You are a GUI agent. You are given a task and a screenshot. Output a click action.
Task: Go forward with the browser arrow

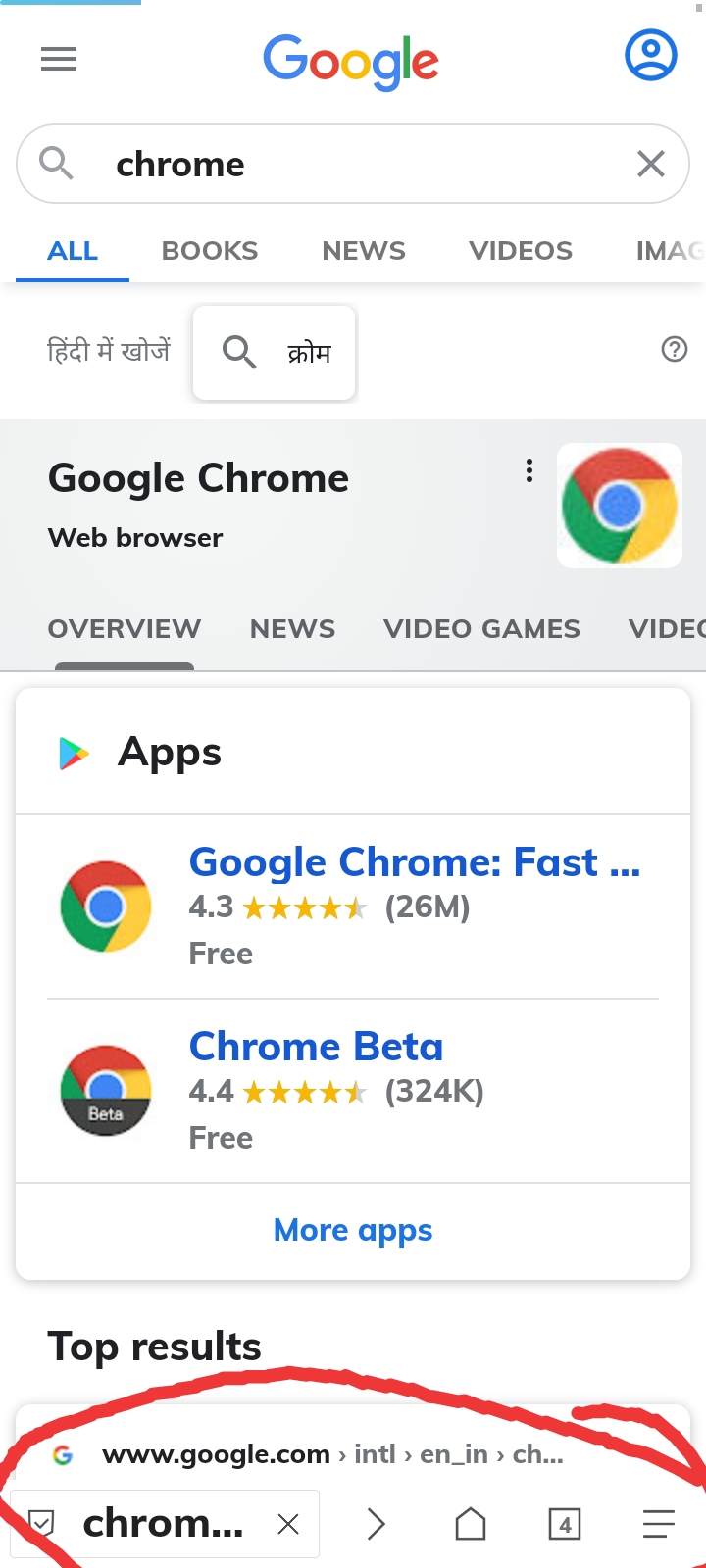376,1524
